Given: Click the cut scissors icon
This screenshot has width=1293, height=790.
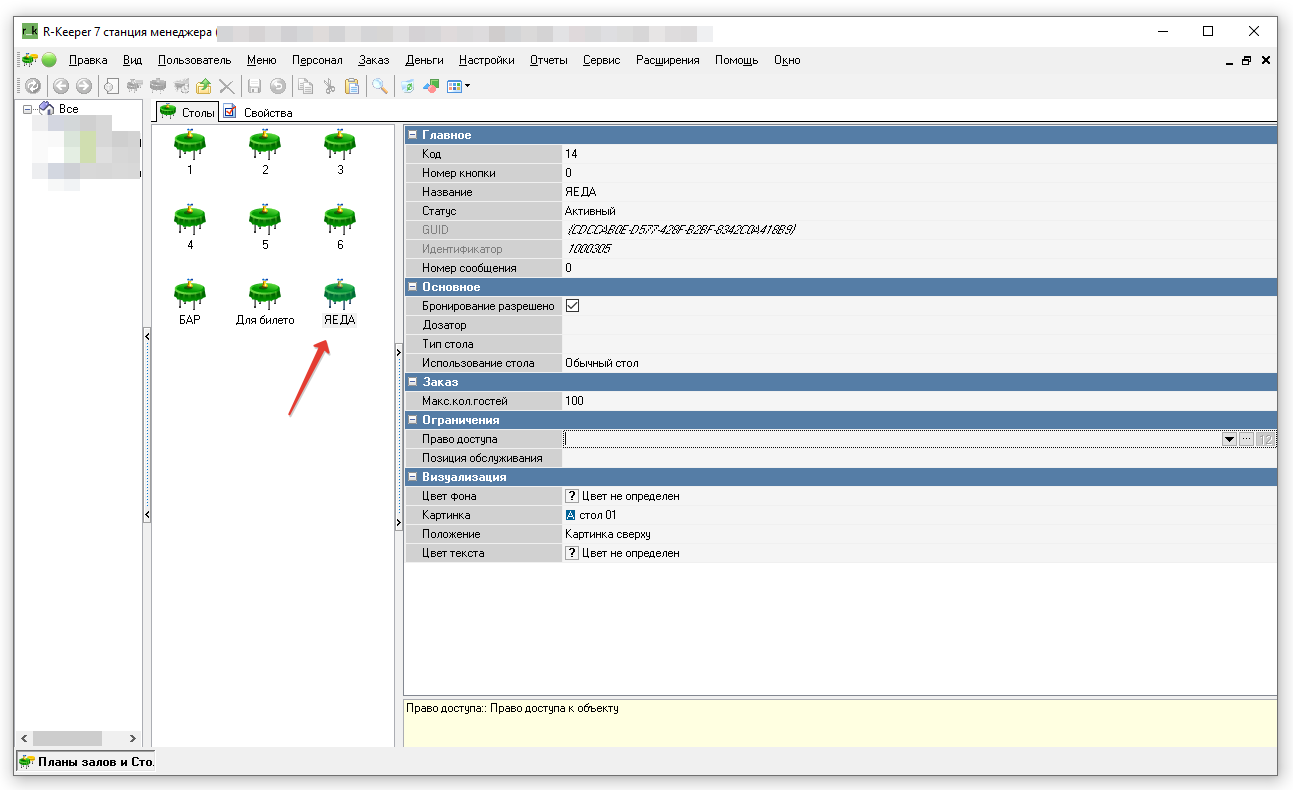Looking at the screenshot, I should [x=328, y=87].
